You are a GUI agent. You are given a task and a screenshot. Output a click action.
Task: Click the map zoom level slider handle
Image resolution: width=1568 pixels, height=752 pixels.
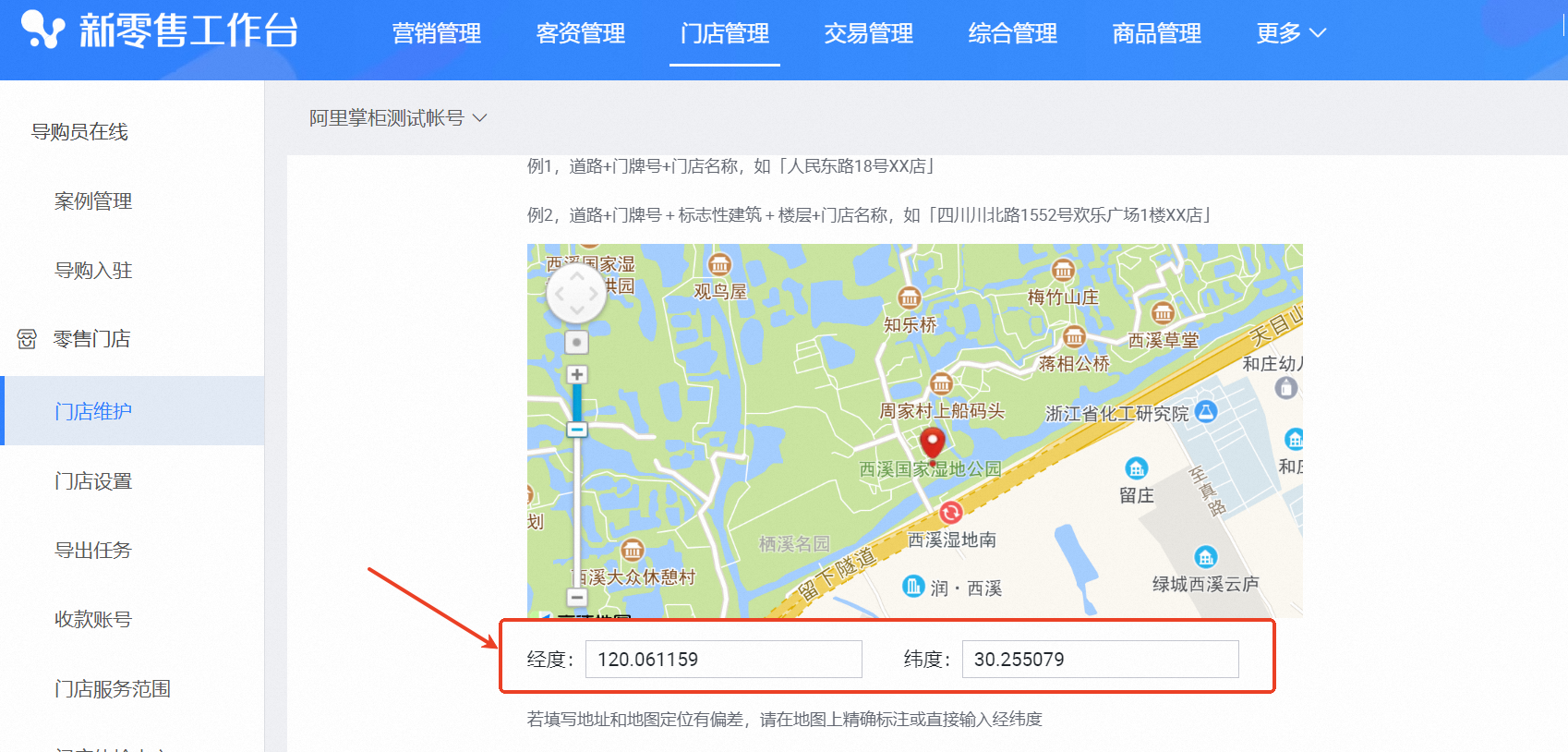tap(577, 430)
